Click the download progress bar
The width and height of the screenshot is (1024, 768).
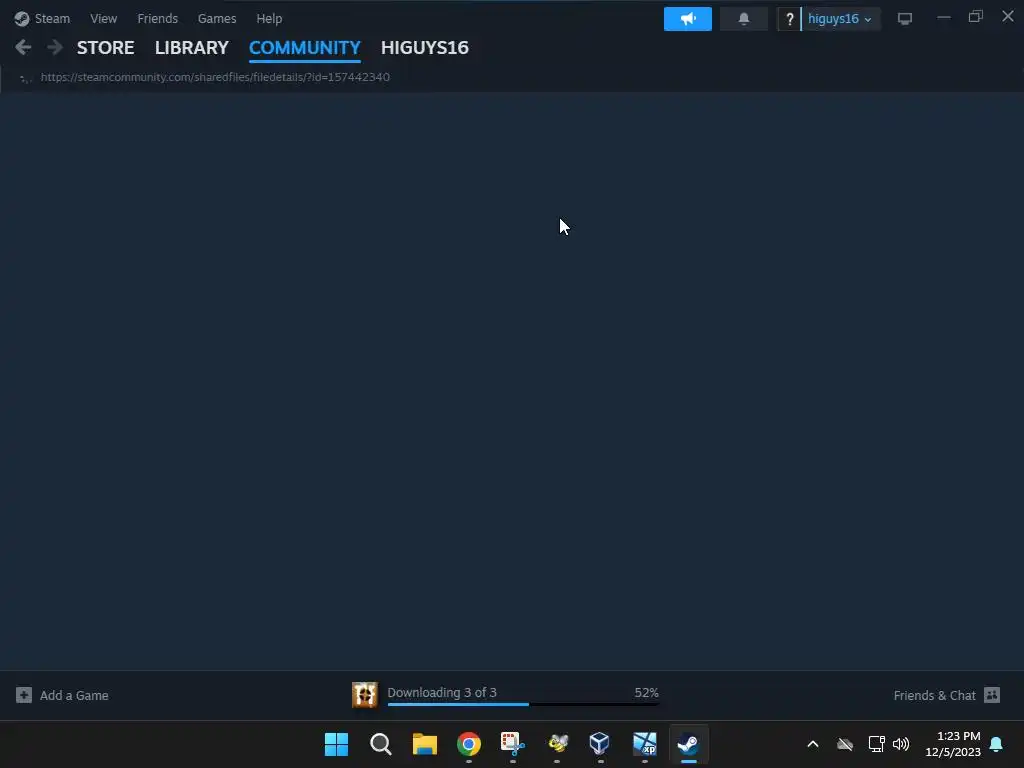tap(523, 704)
